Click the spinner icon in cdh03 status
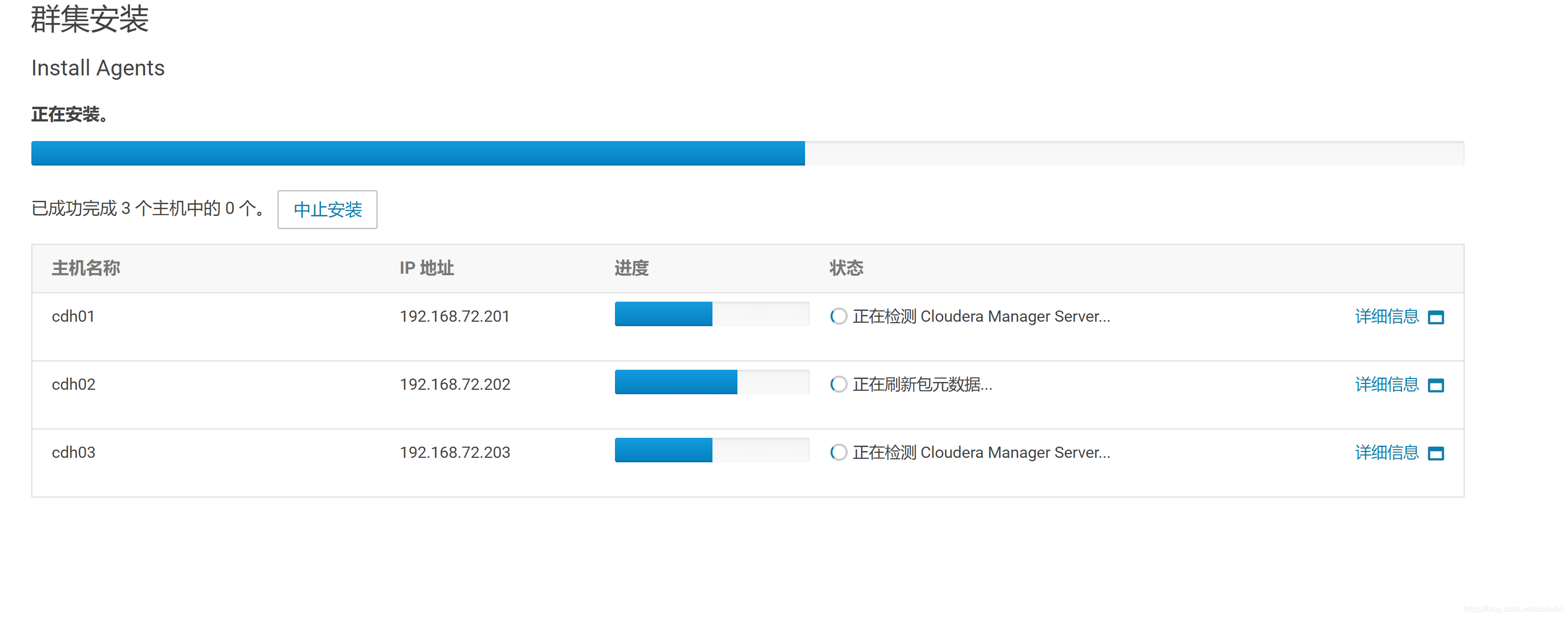Image resolution: width=1568 pixels, height=618 pixels. point(838,452)
